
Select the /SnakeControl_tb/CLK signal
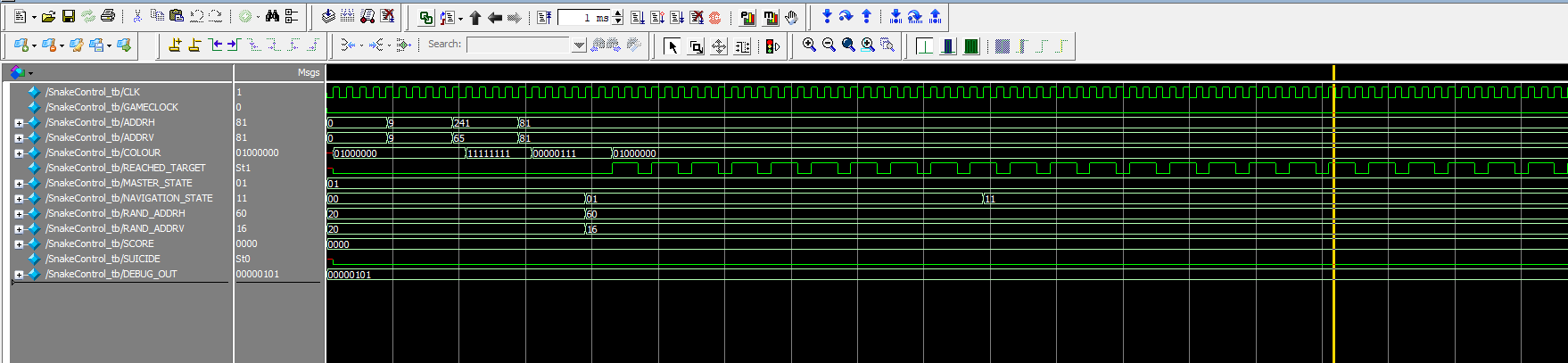pos(93,92)
